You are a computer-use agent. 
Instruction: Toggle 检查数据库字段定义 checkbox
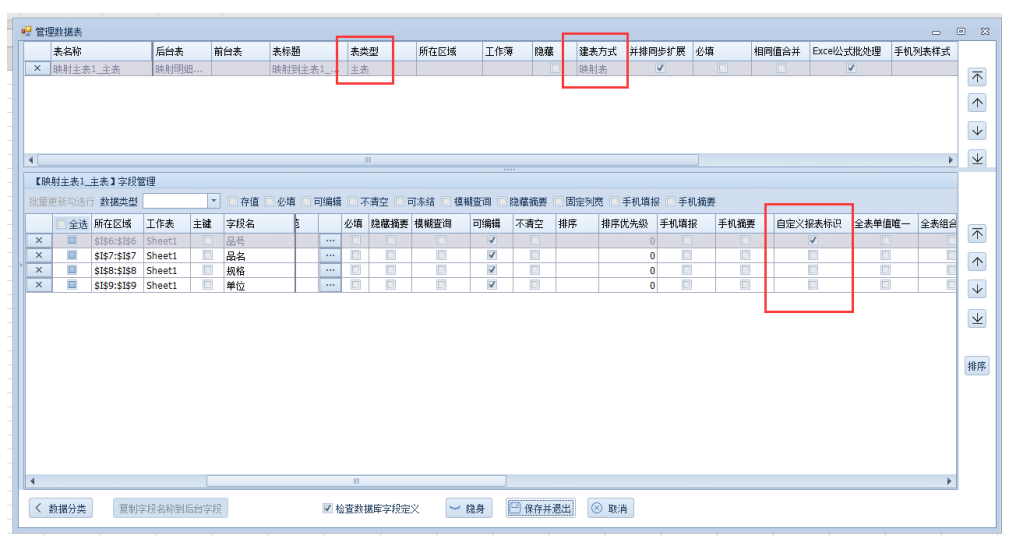pyautogui.click(x=327, y=509)
